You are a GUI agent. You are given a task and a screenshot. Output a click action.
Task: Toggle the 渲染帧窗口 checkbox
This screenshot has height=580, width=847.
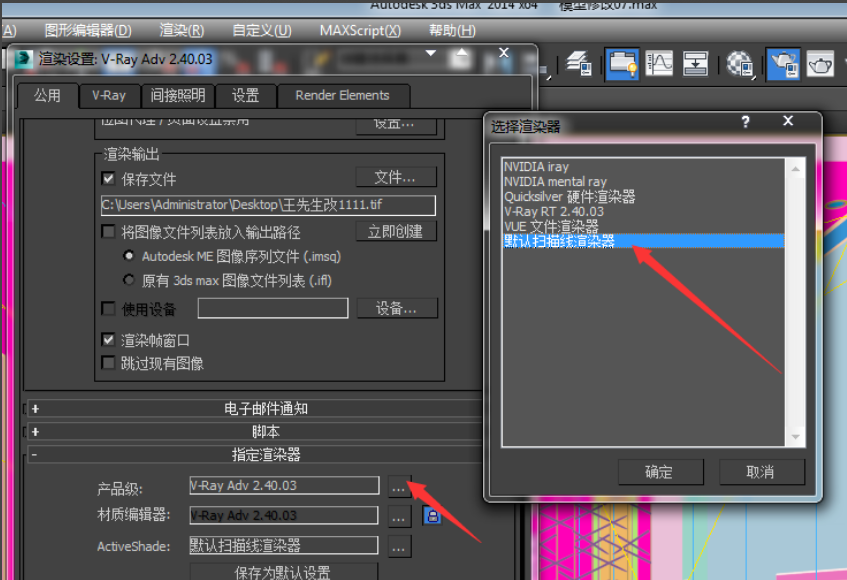[x=109, y=340]
